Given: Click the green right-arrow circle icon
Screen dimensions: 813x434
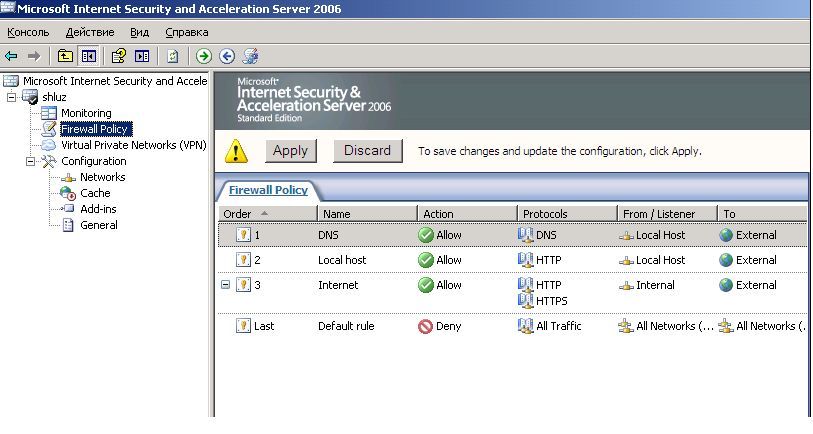Looking at the screenshot, I should coord(204,56).
